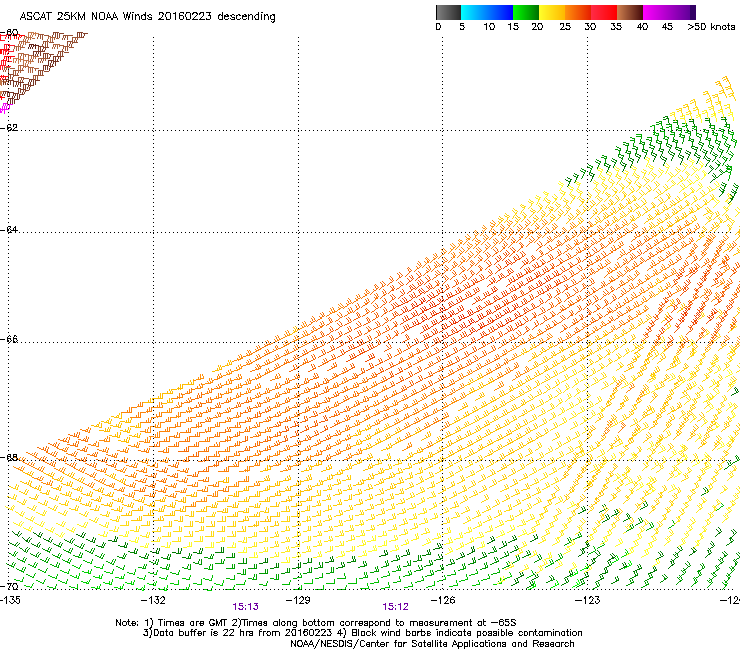Image resolution: width=740 pixels, height=650 pixels.
Task: Click the purple time stamp 15:13
Action: coord(245,607)
